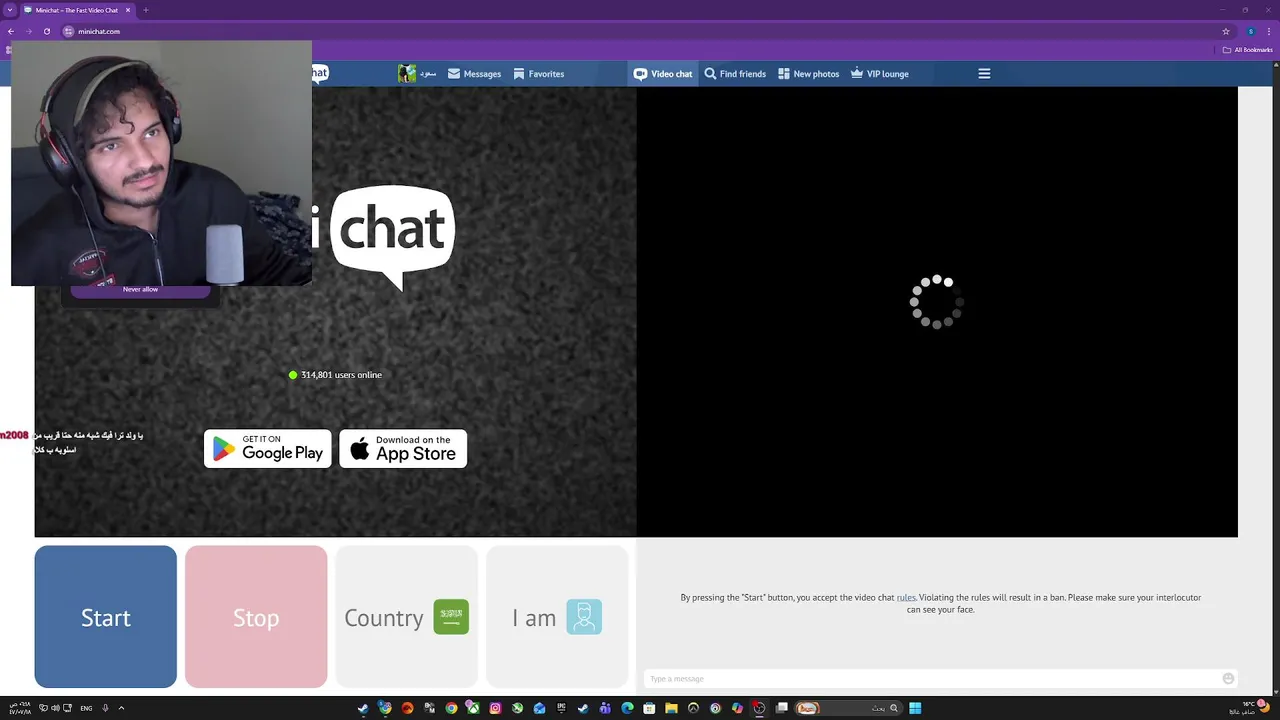Open Microsoft Teams from the taskbar
The image size is (1280, 720).
[605, 708]
